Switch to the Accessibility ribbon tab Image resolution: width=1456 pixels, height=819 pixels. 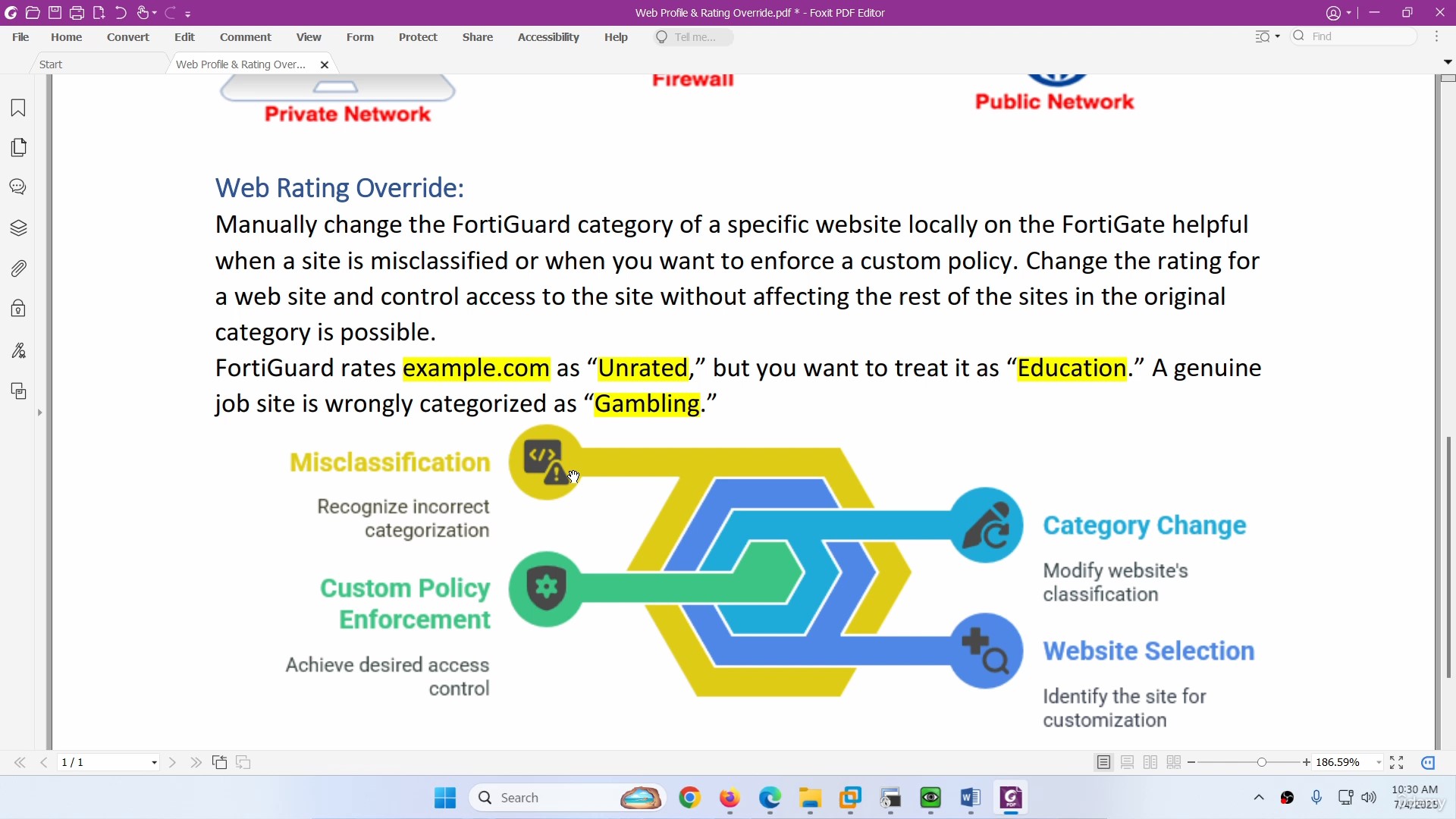[x=548, y=36]
